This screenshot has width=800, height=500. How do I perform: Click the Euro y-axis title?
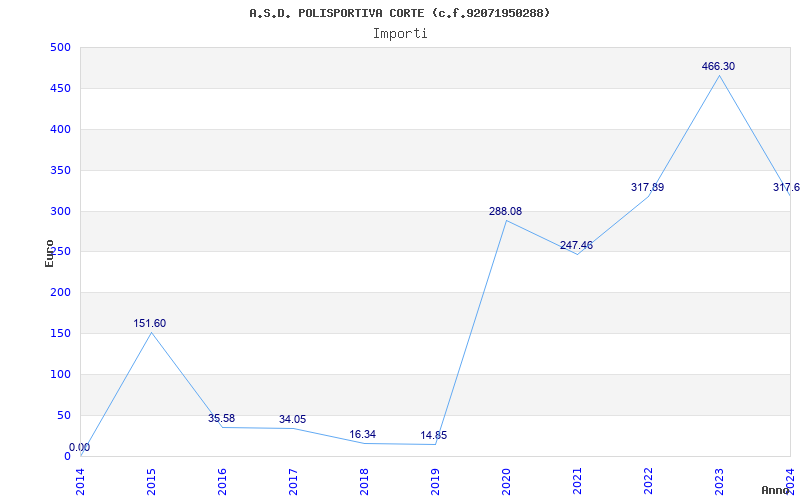click(x=49, y=253)
